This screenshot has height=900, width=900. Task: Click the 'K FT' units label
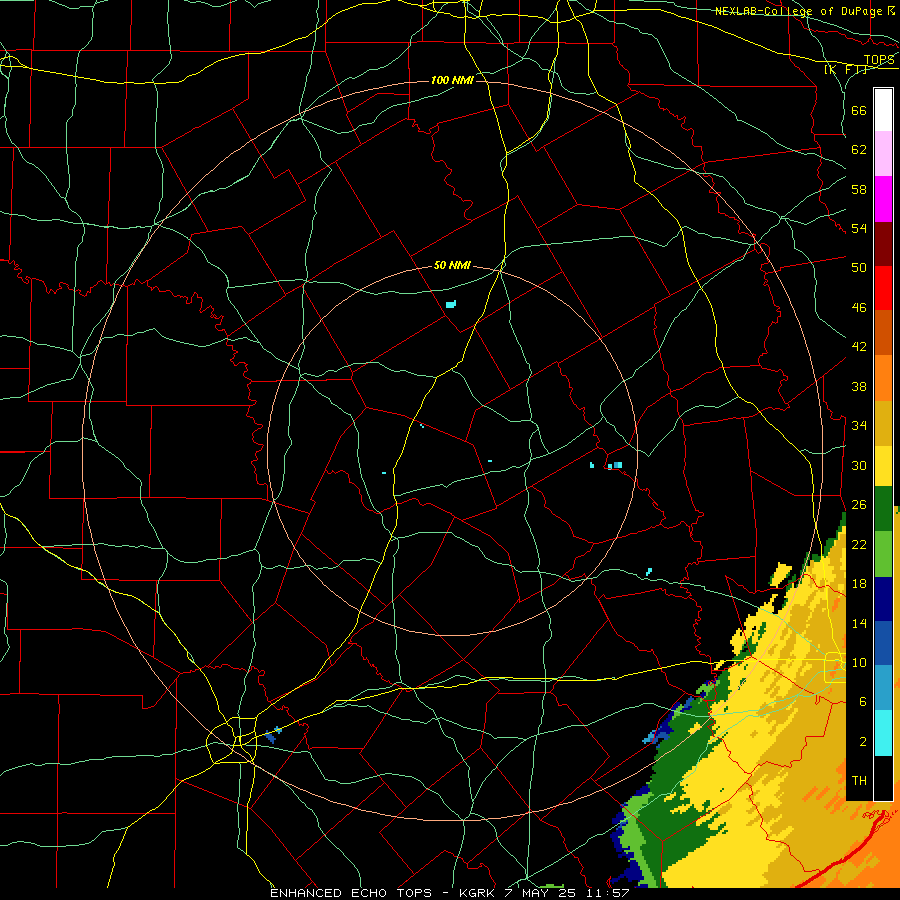pyautogui.click(x=847, y=70)
